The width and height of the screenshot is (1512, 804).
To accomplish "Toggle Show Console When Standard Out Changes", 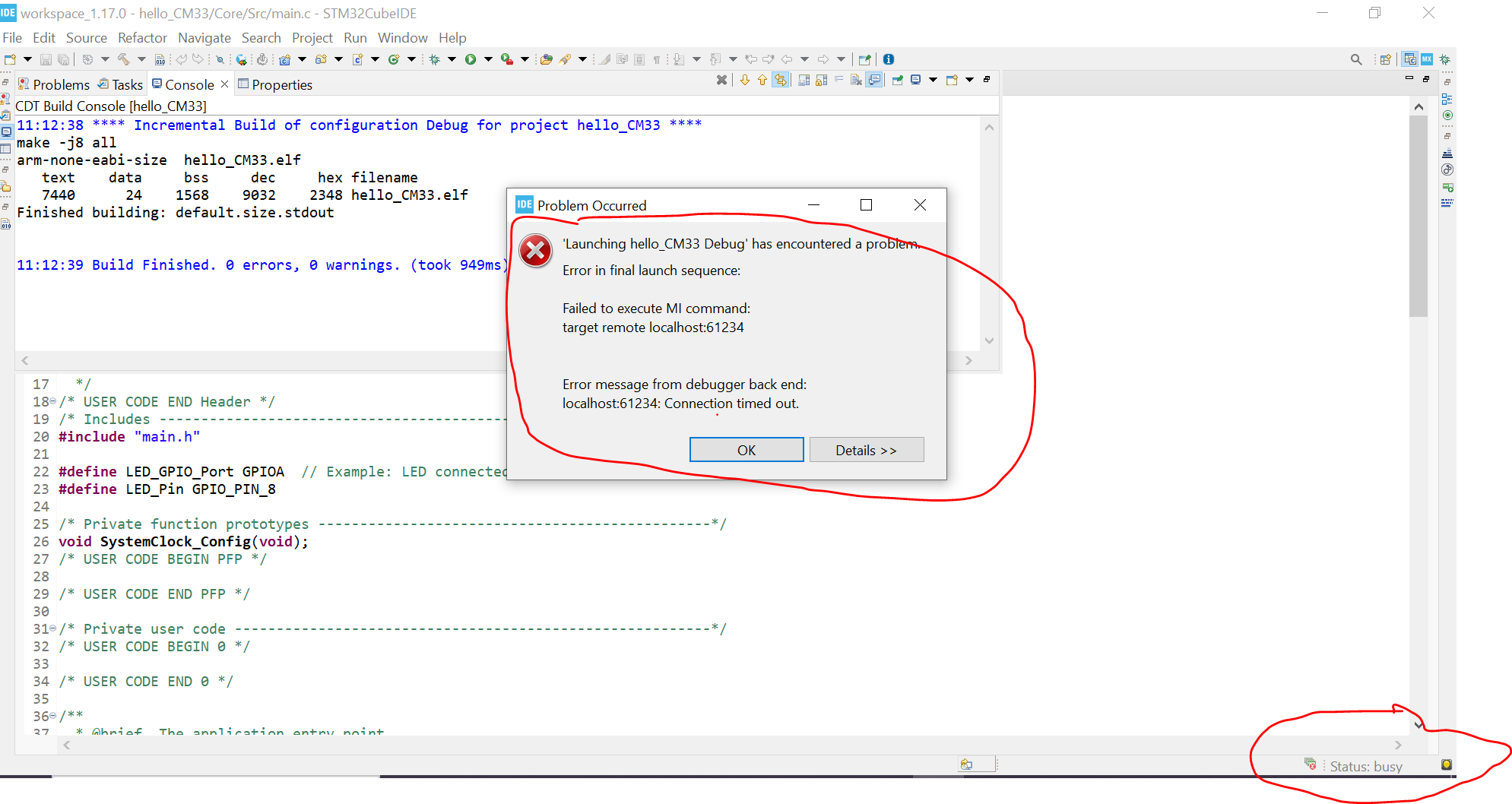I will [874, 79].
